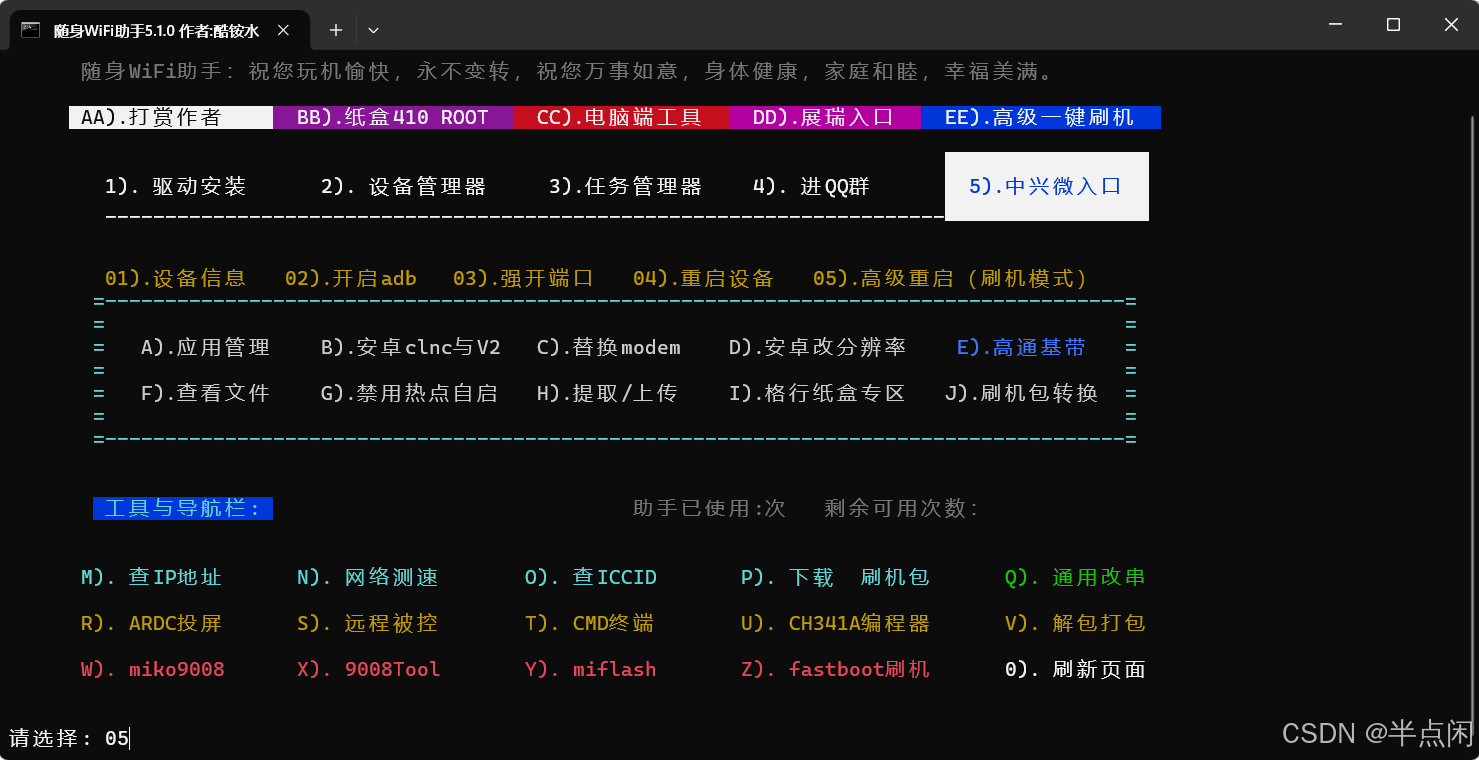Click the terminal icon on the window tab
Image resolution: width=1479 pixels, height=760 pixels.
29,31
